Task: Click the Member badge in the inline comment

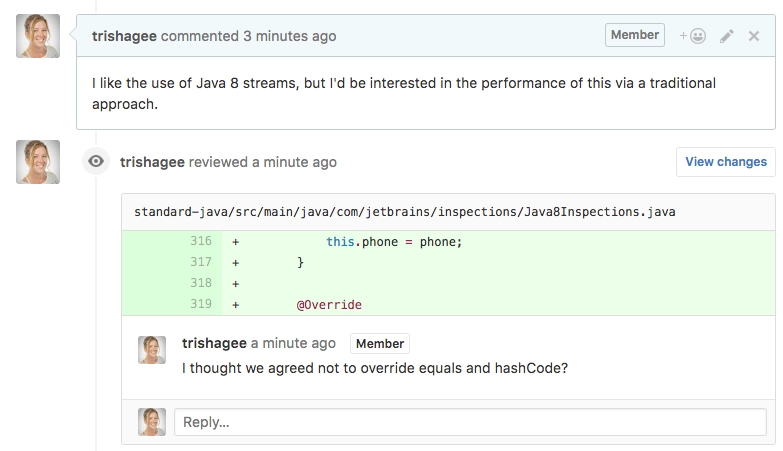Action: 380,344
